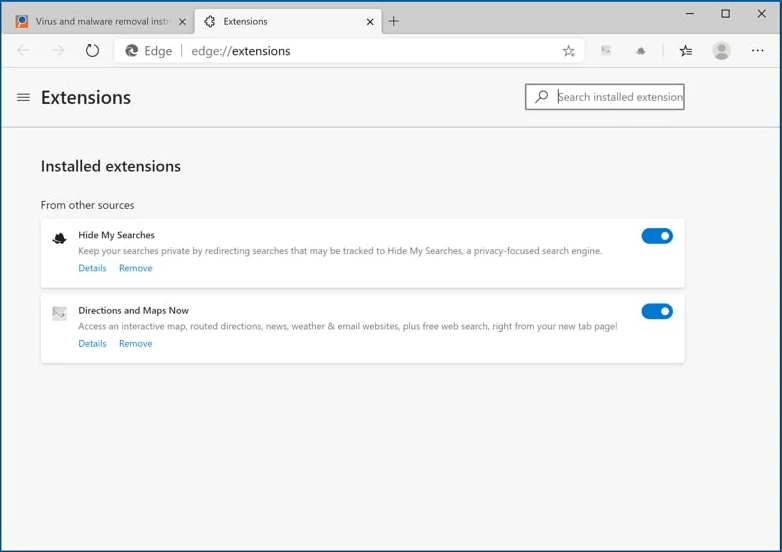Open the Favorites list icon

(x=685, y=51)
